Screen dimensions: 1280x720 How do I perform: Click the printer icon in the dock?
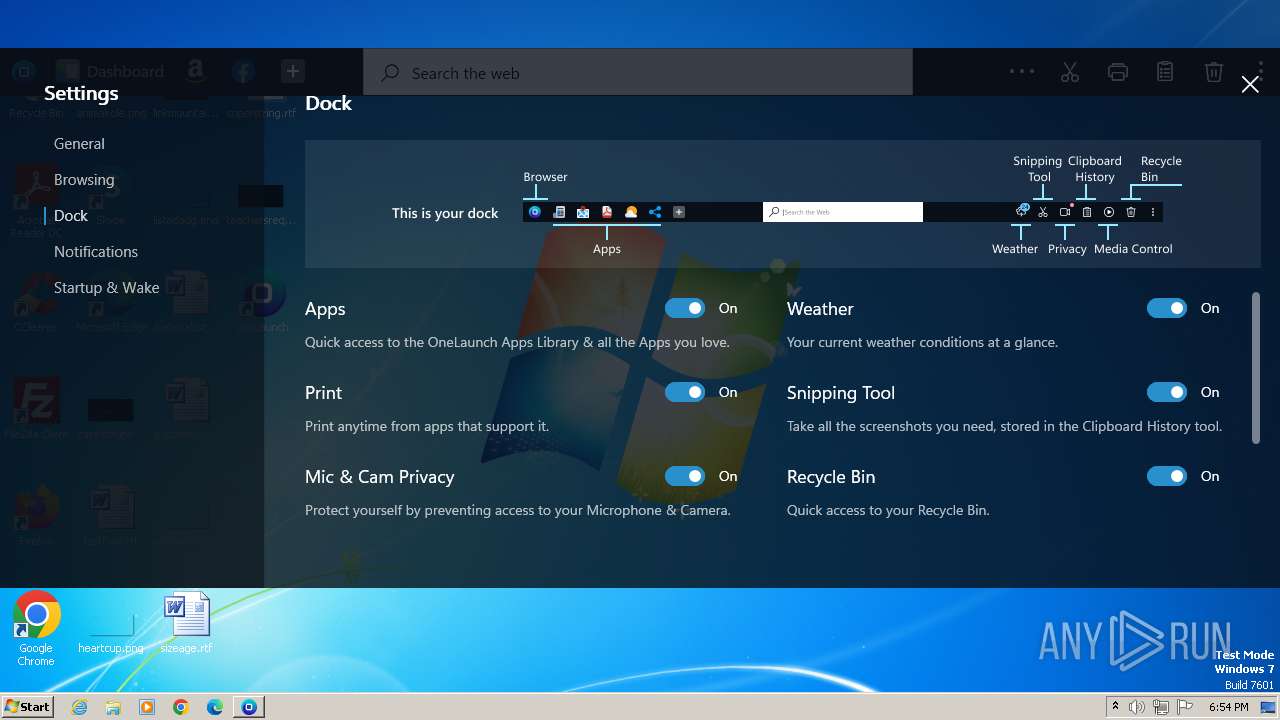1118,72
